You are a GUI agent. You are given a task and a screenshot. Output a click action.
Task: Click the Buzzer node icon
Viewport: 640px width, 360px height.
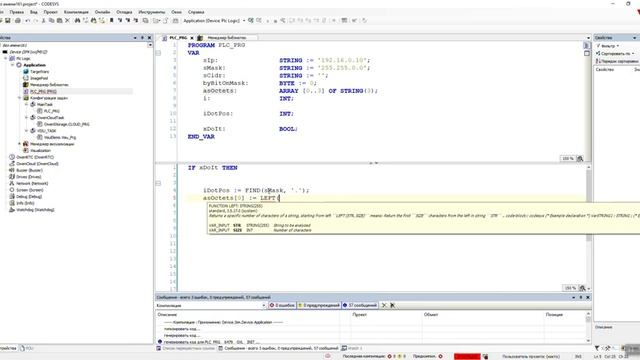point(12,170)
